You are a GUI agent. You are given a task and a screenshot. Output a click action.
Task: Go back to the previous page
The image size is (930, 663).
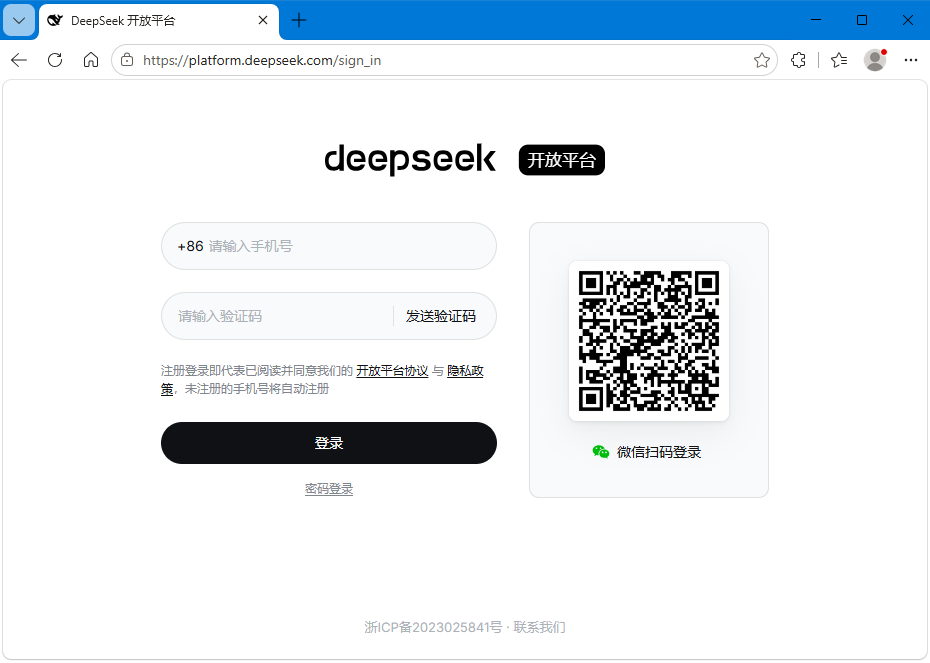[19, 60]
